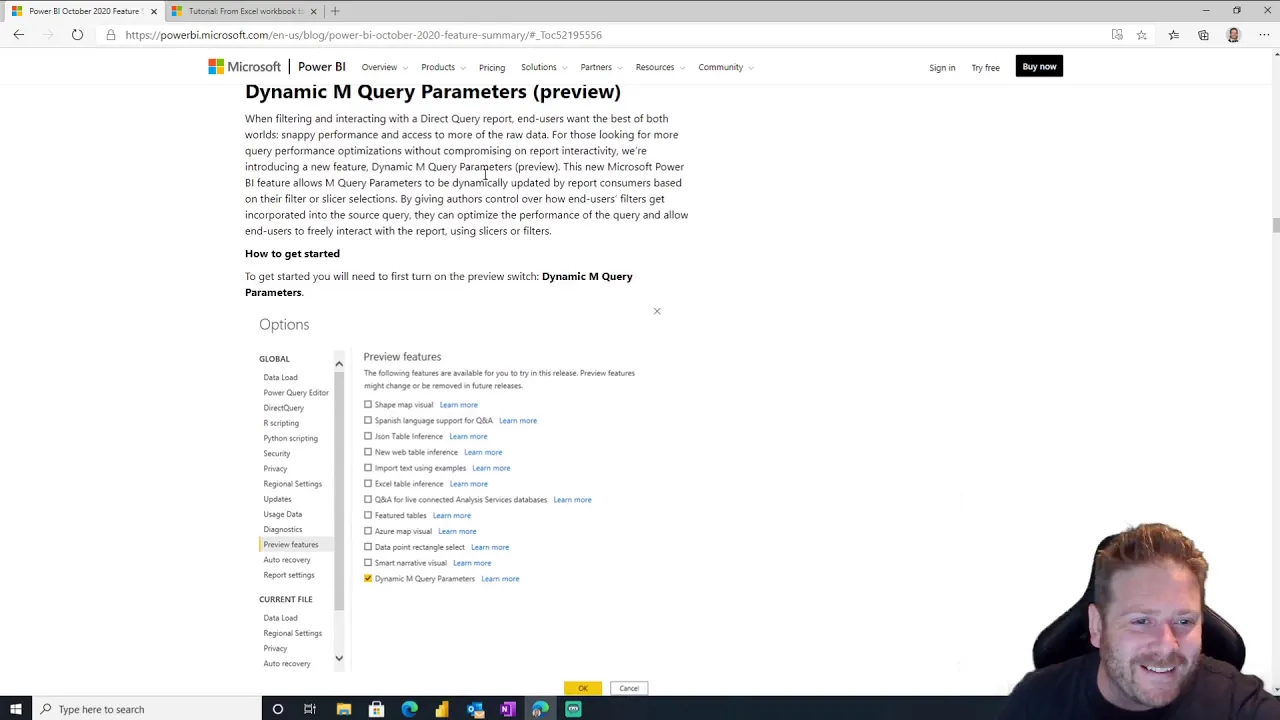Close the Tutorial From Excel workbook tab
Screen dimensions: 1280x720
click(313, 11)
